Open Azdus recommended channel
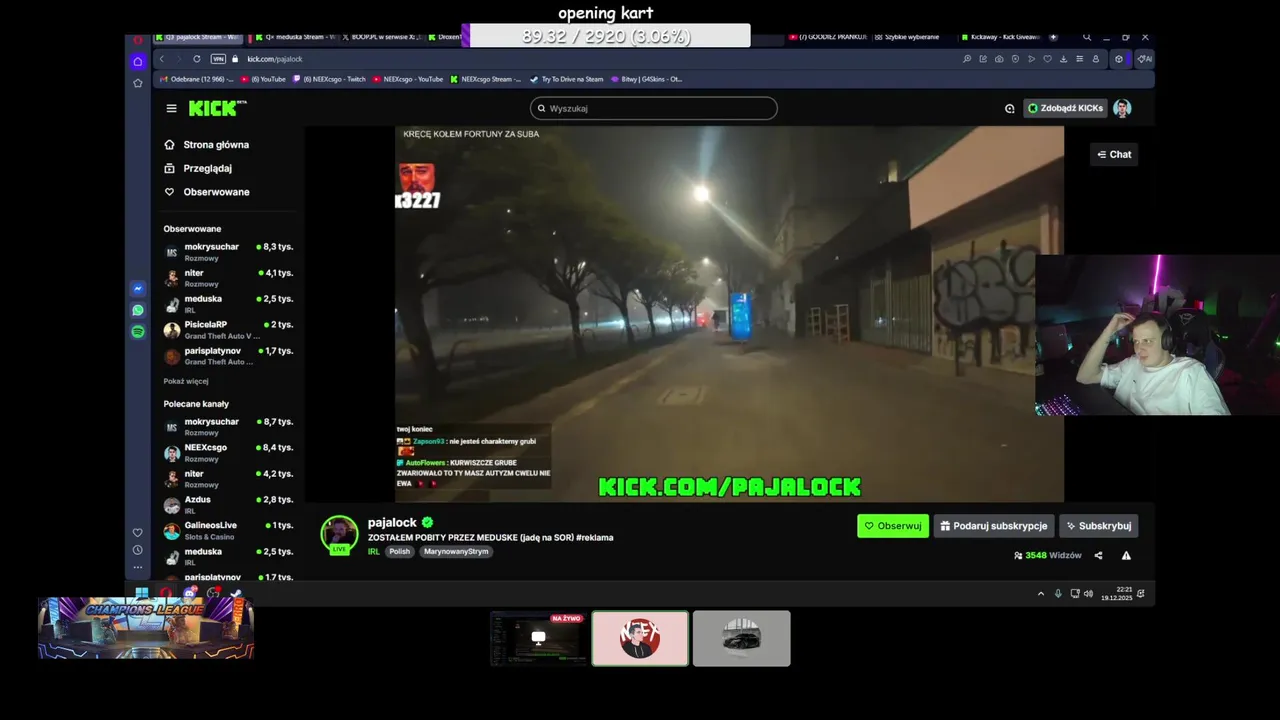This screenshot has width=1280, height=720. [x=228, y=504]
